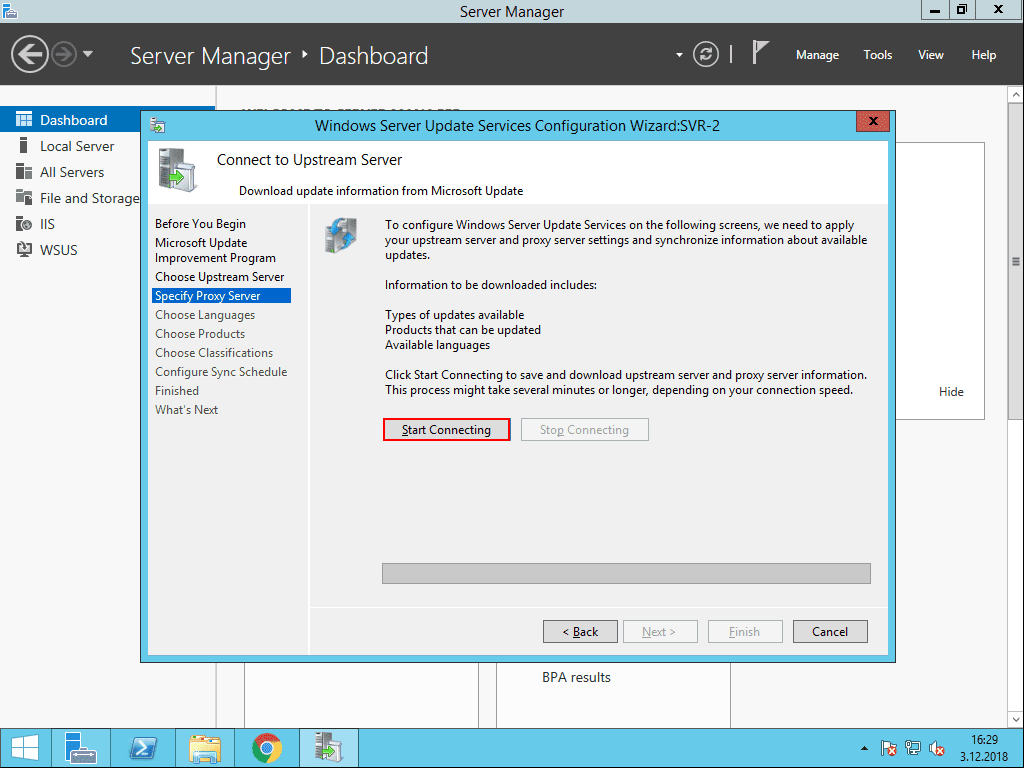Click the sync globe icon in wizard

(x=341, y=235)
